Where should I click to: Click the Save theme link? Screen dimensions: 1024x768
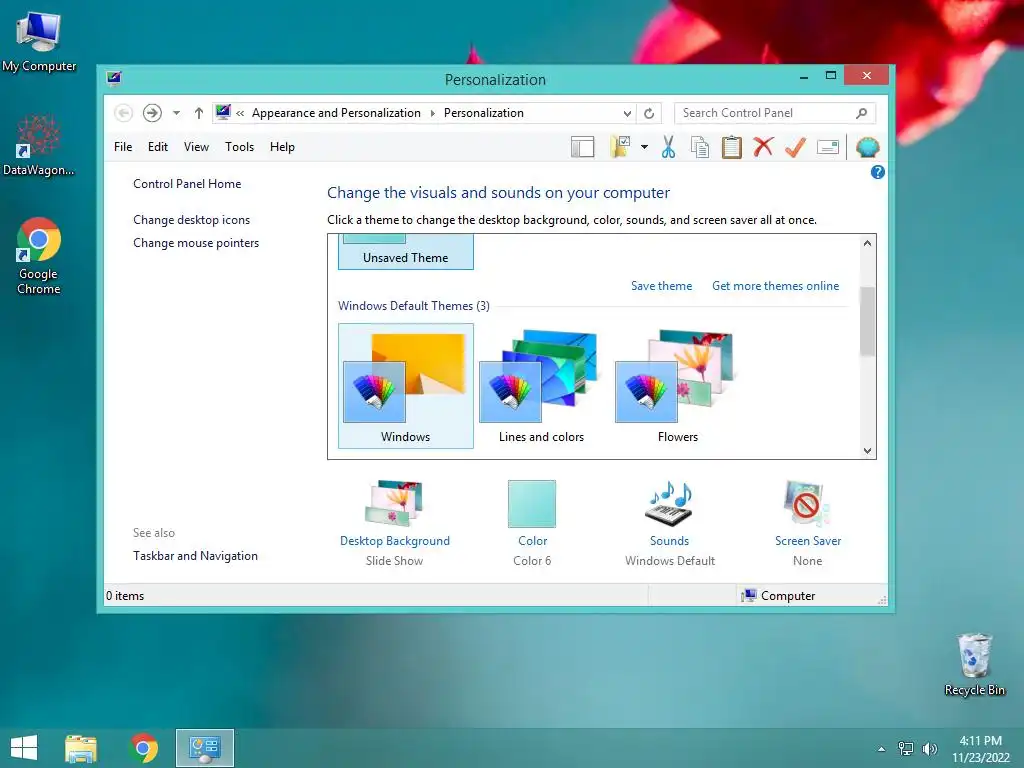tap(661, 285)
